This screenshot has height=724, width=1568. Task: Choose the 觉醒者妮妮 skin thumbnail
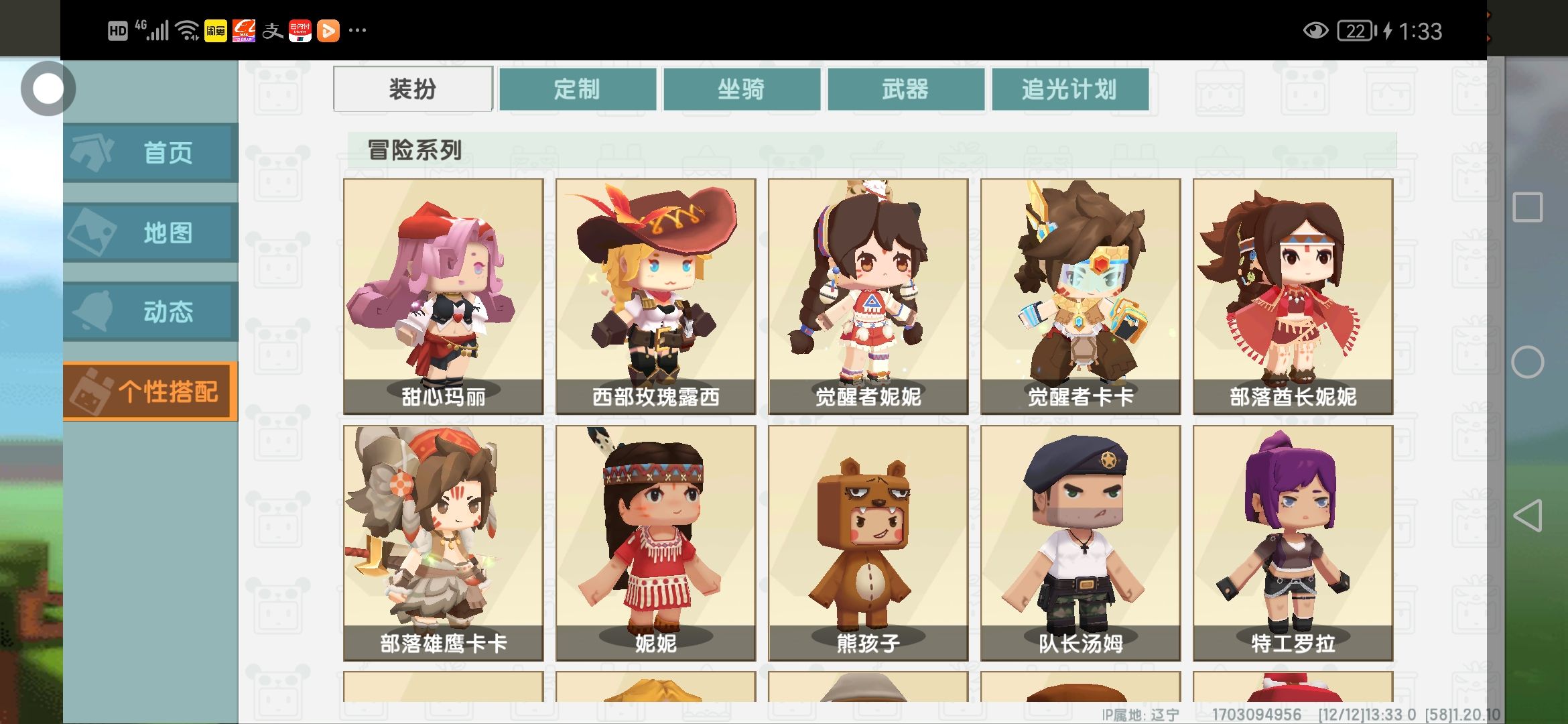click(868, 296)
